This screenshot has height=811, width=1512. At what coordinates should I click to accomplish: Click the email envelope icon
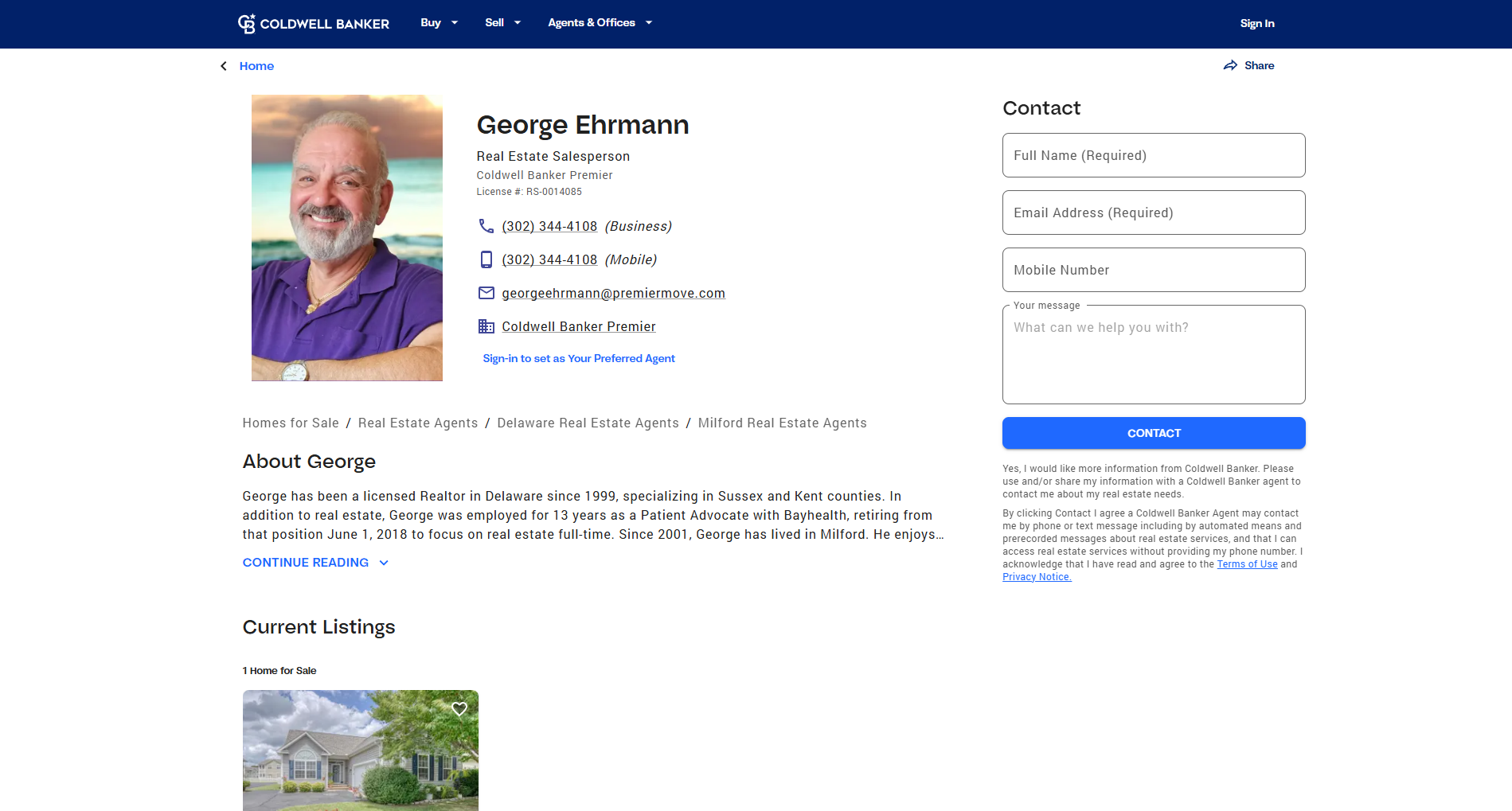click(486, 293)
